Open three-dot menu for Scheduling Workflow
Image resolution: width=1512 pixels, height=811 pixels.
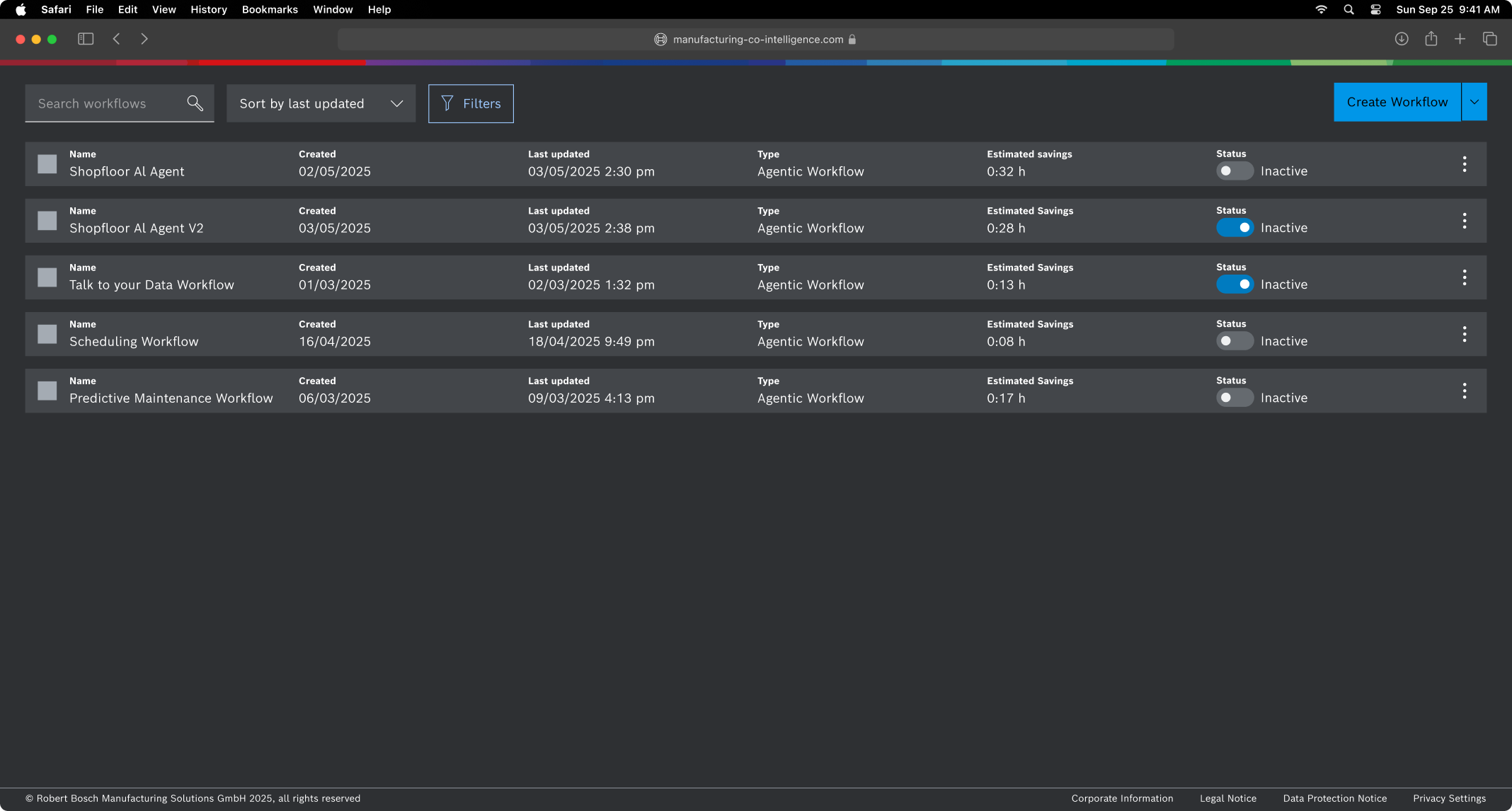click(1464, 334)
